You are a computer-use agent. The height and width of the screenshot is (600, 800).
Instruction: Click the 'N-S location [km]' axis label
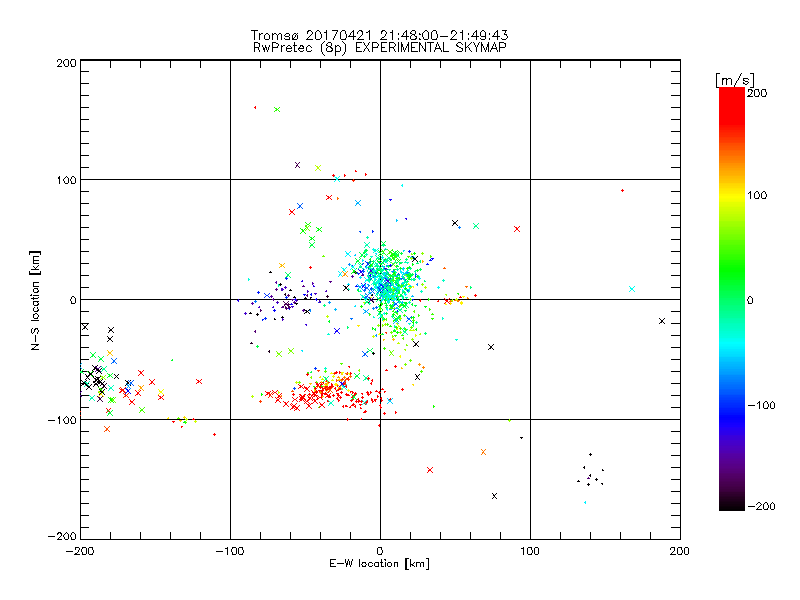[x=35, y=300]
